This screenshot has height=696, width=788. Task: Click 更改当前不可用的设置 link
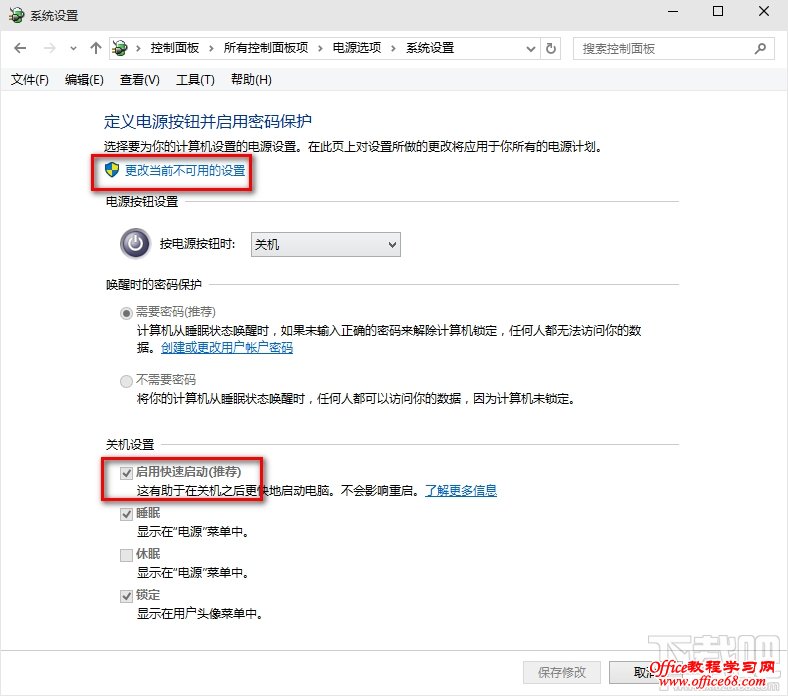(185, 170)
